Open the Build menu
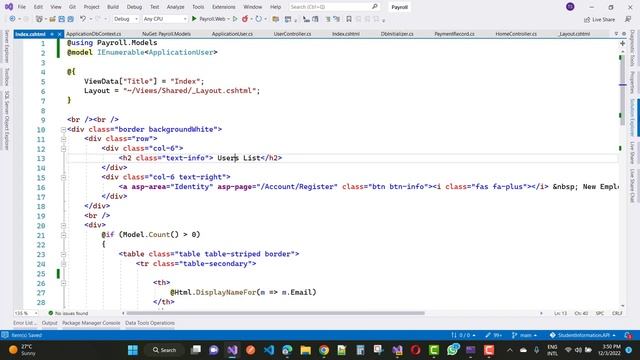The image size is (640, 360). [x=113, y=7]
